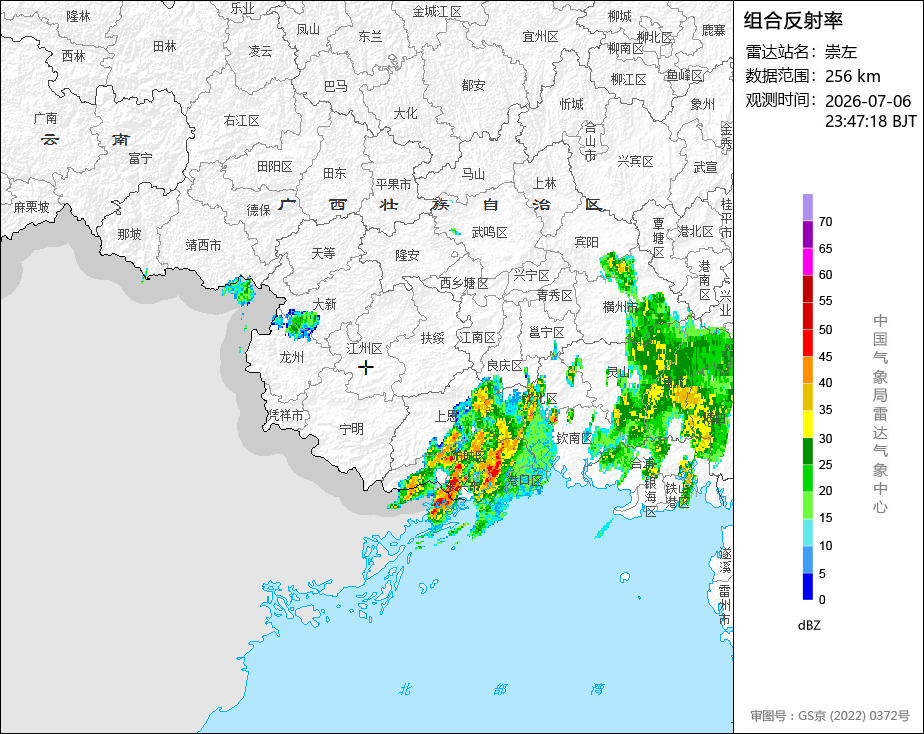Image resolution: width=924 pixels, height=734 pixels.
Task: Select the dark blue 0 dBZ swatch
Action: (807, 586)
